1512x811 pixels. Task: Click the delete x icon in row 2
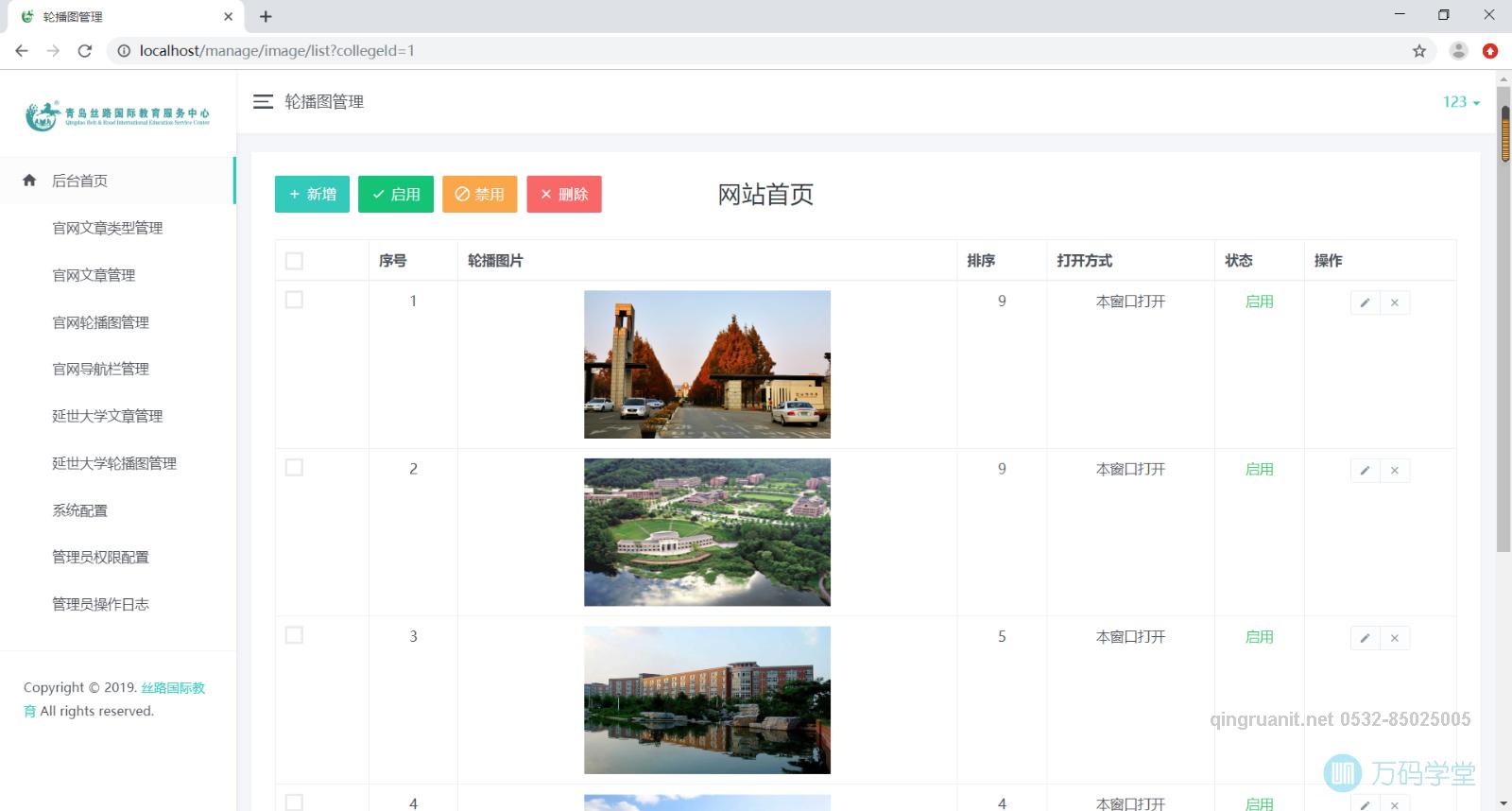point(1395,471)
